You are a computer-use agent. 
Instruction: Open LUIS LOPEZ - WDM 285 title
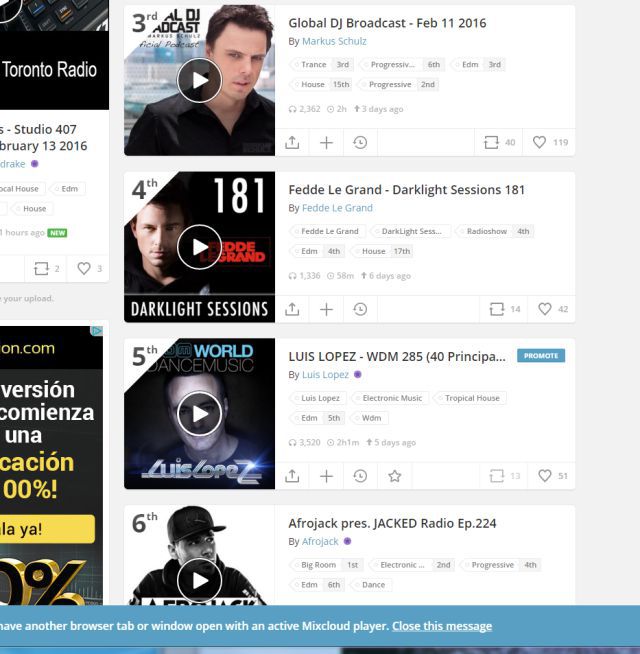397,357
